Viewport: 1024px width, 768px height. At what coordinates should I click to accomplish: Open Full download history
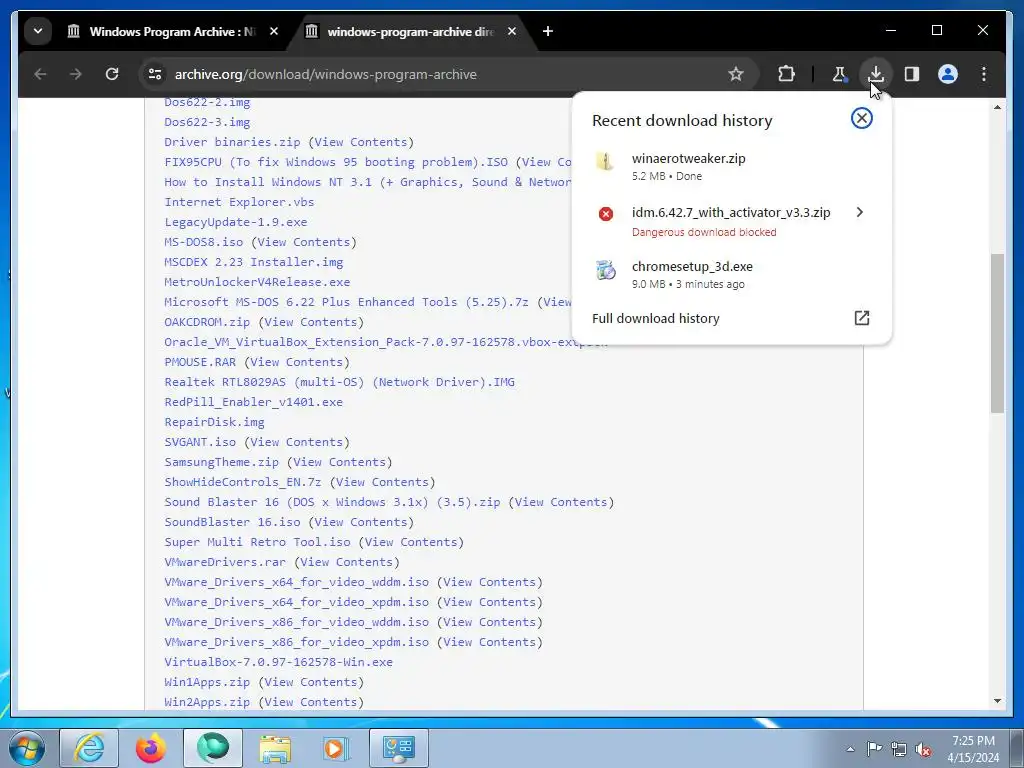coord(656,319)
